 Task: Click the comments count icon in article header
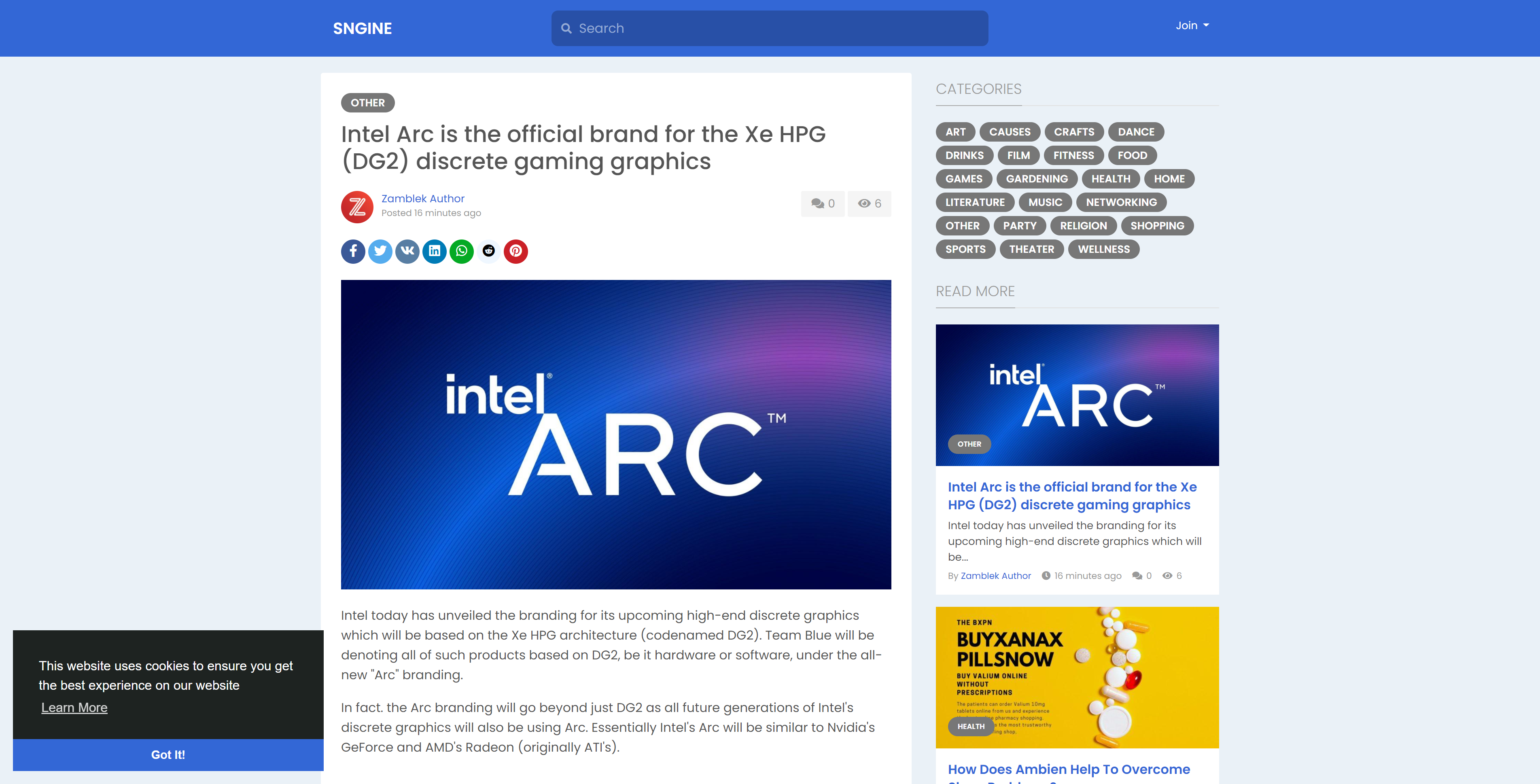817,204
